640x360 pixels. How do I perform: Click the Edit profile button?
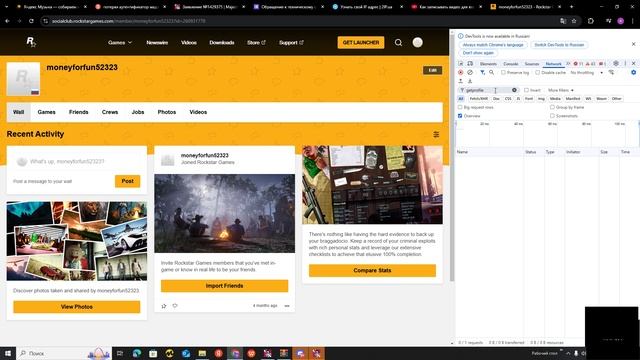point(433,70)
